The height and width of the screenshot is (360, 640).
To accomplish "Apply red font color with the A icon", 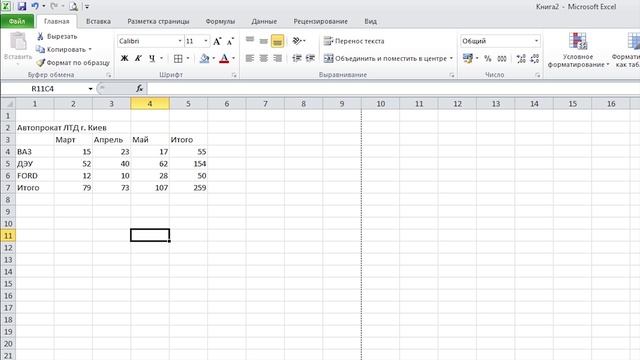I will pos(224,58).
